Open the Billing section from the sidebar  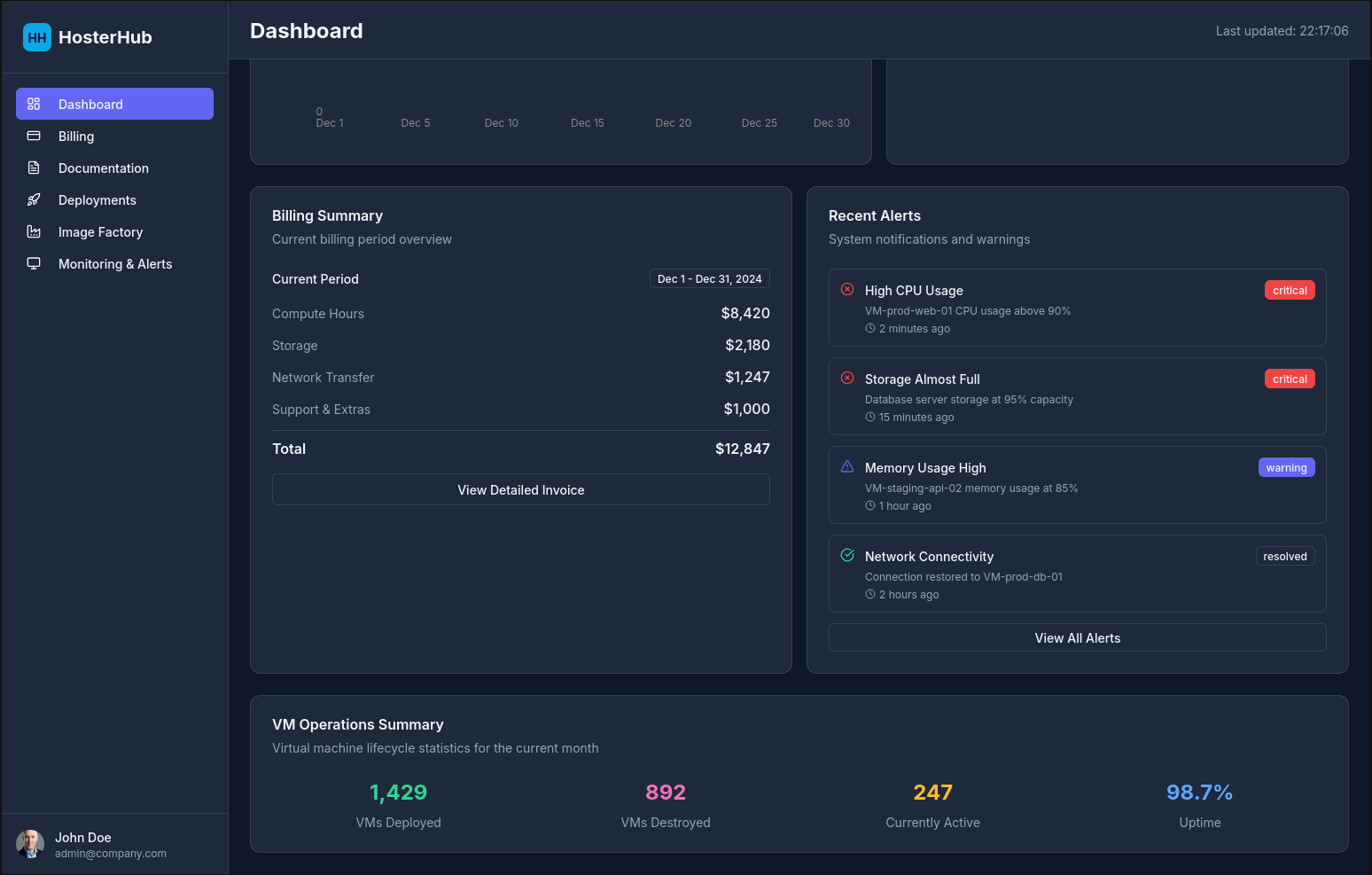(x=75, y=136)
